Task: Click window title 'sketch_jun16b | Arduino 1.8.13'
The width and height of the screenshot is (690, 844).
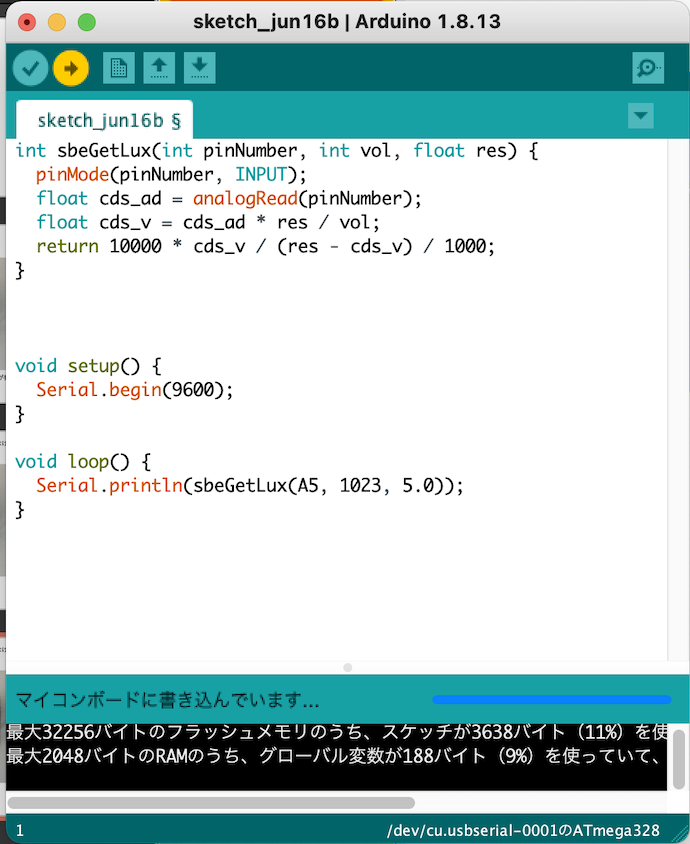Action: point(347,22)
